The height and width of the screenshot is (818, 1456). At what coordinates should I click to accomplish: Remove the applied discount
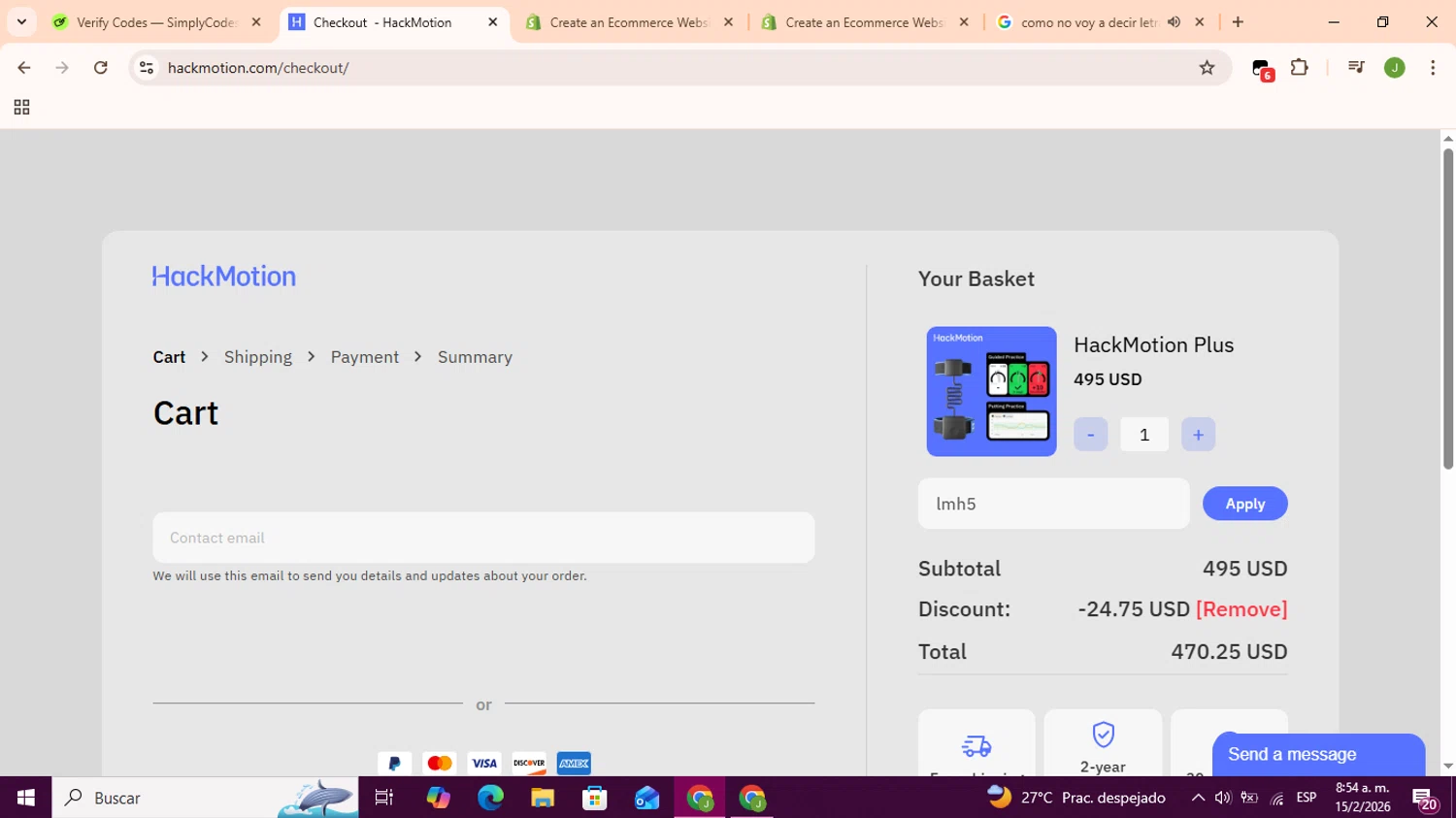[1241, 609]
